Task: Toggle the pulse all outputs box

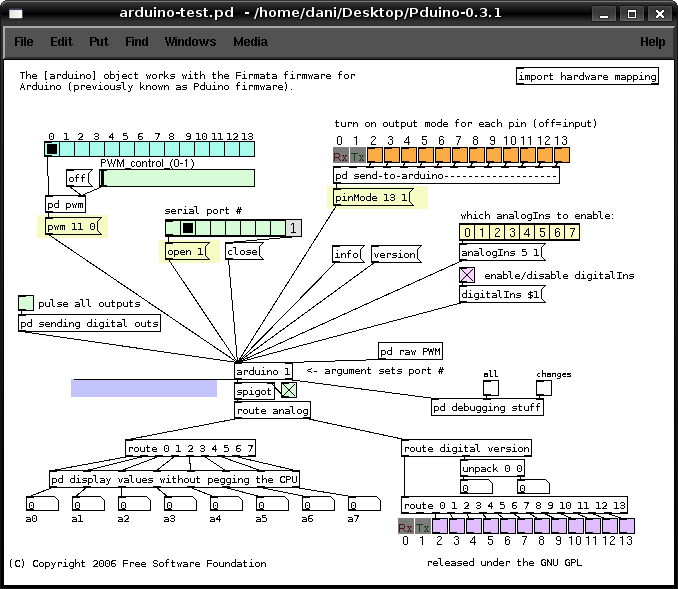Action: click(26, 303)
